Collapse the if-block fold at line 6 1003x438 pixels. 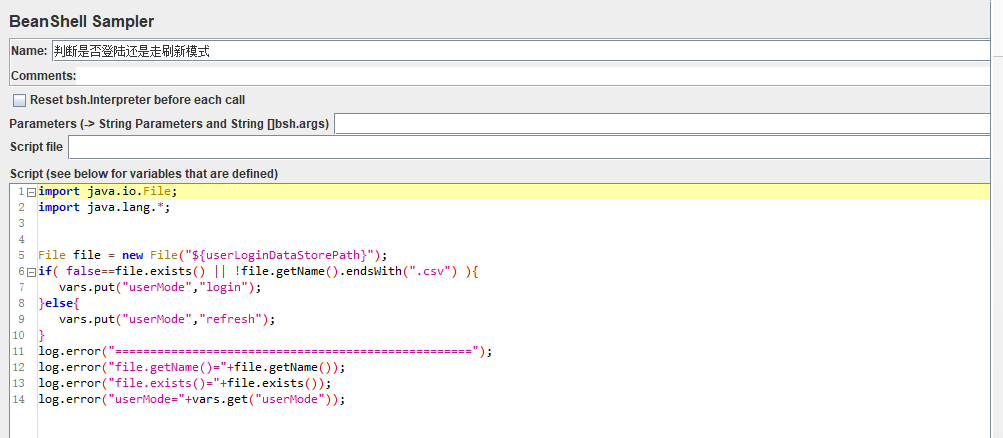tap(32, 272)
